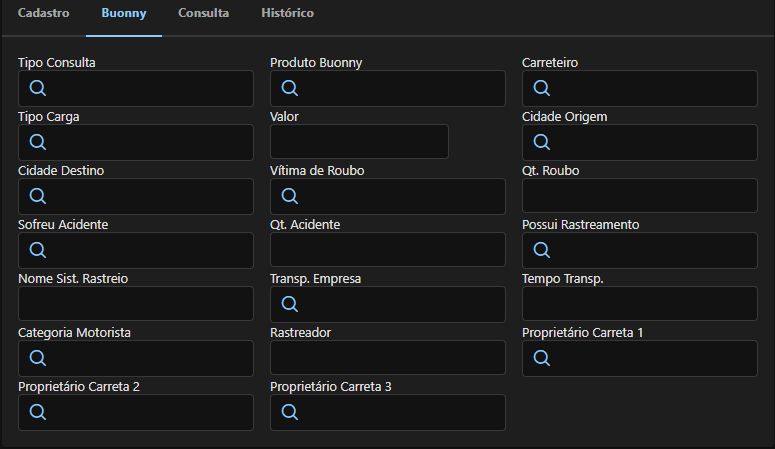775x449 pixels.
Task: Click the Proprietário Carreta 3 magnifier icon
Action: pyautogui.click(x=290, y=411)
